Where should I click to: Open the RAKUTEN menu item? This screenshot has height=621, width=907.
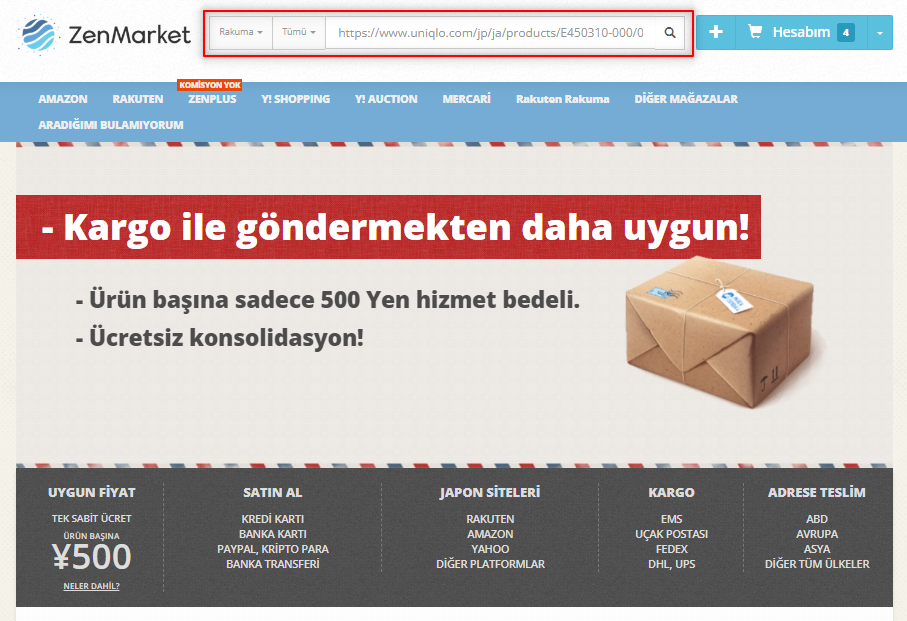[138, 99]
